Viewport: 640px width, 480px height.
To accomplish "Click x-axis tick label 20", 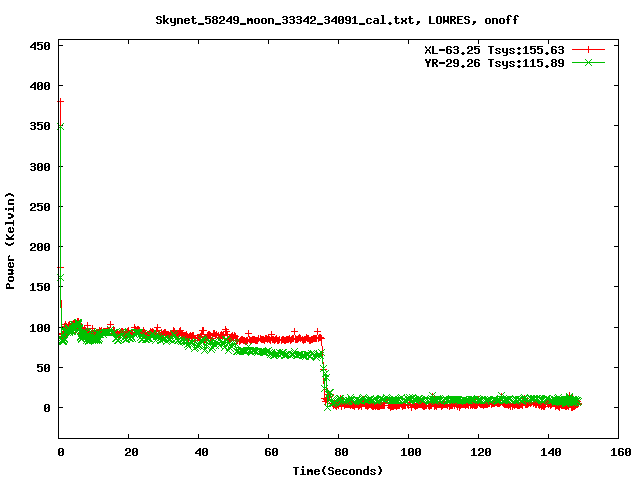I will (131, 452).
